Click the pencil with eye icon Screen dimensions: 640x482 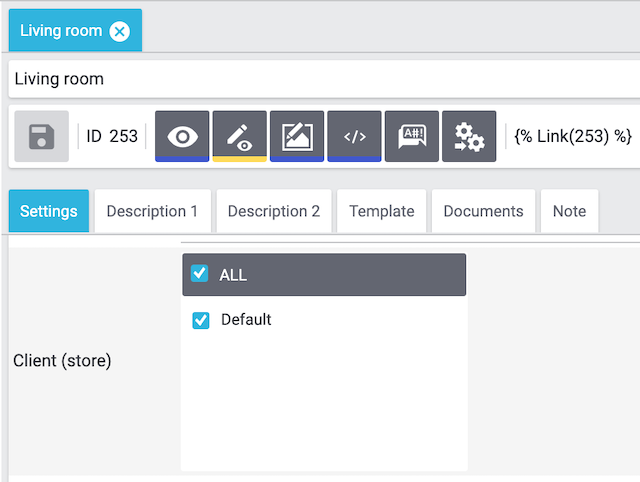point(240,136)
